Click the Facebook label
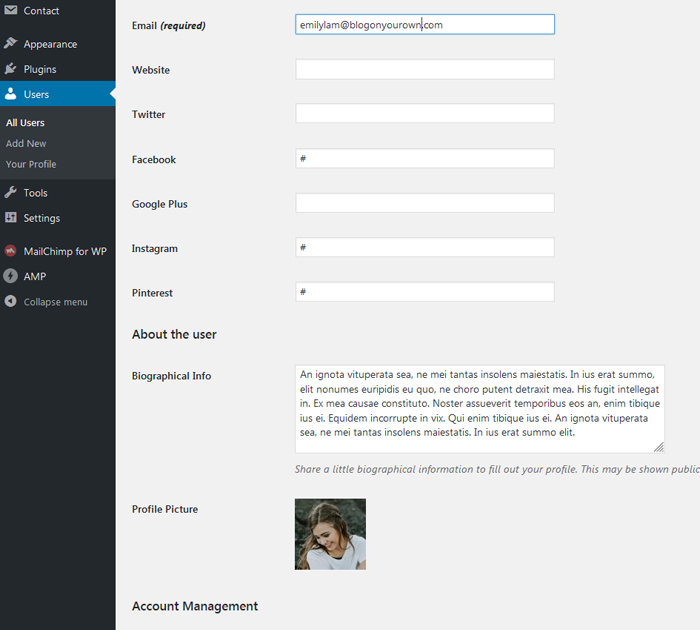The width and height of the screenshot is (700, 630). pos(154,159)
